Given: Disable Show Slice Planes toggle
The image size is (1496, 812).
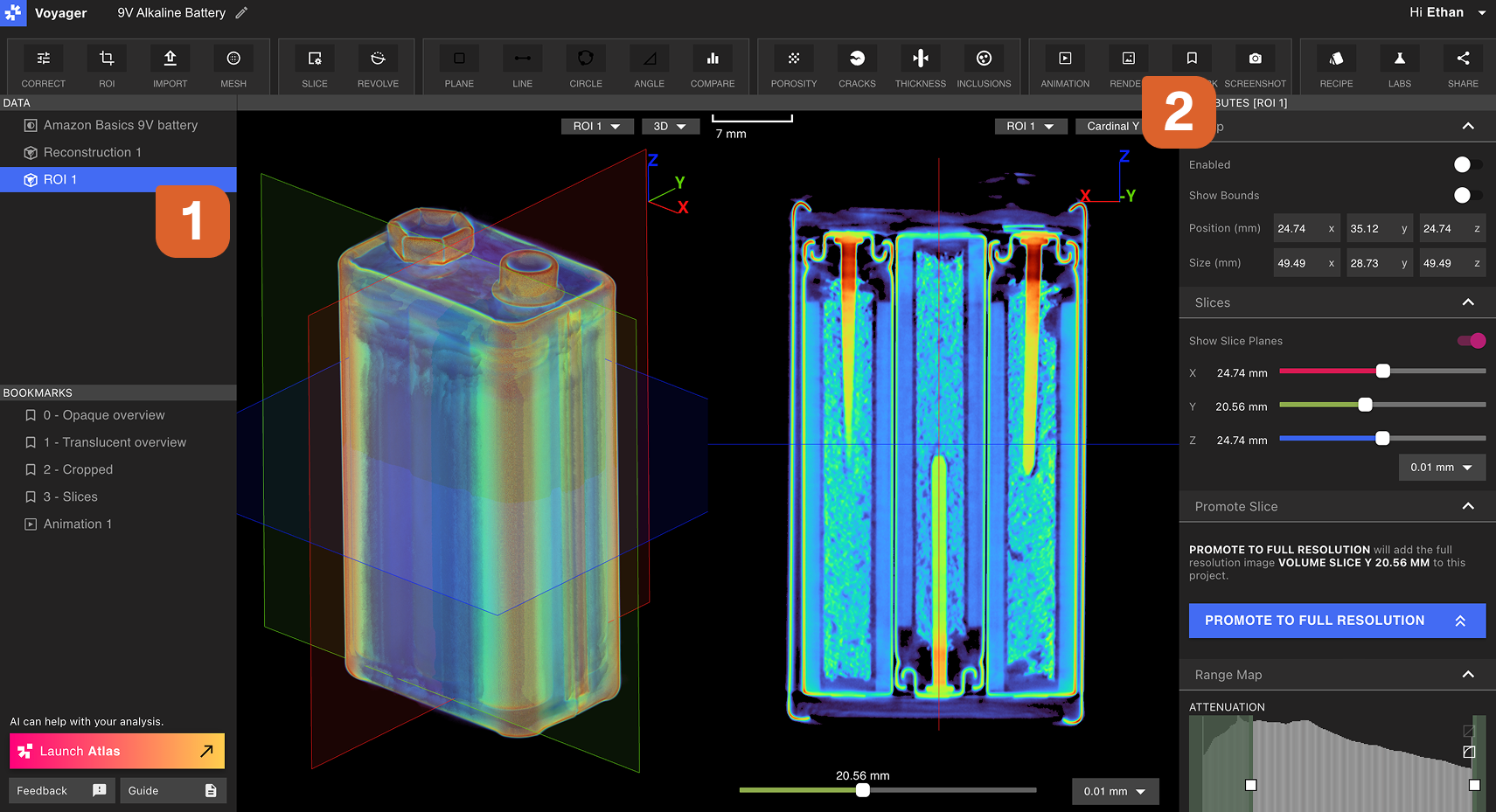Looking at the screenshot, I should (x=1471, y=341).
